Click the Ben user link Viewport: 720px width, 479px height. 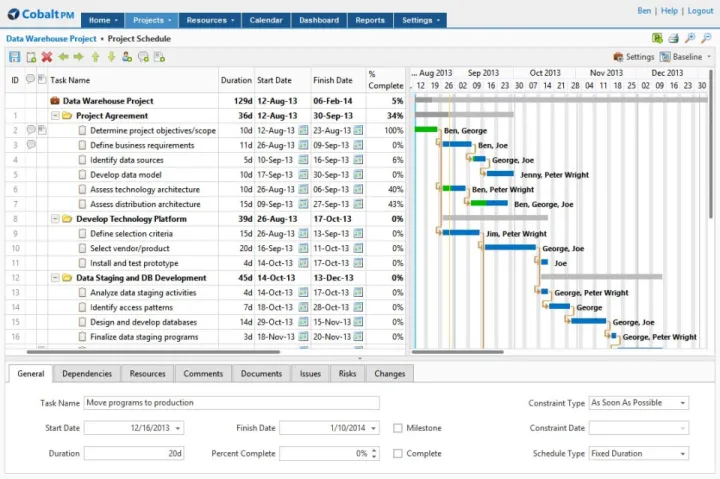coord(644,11)
